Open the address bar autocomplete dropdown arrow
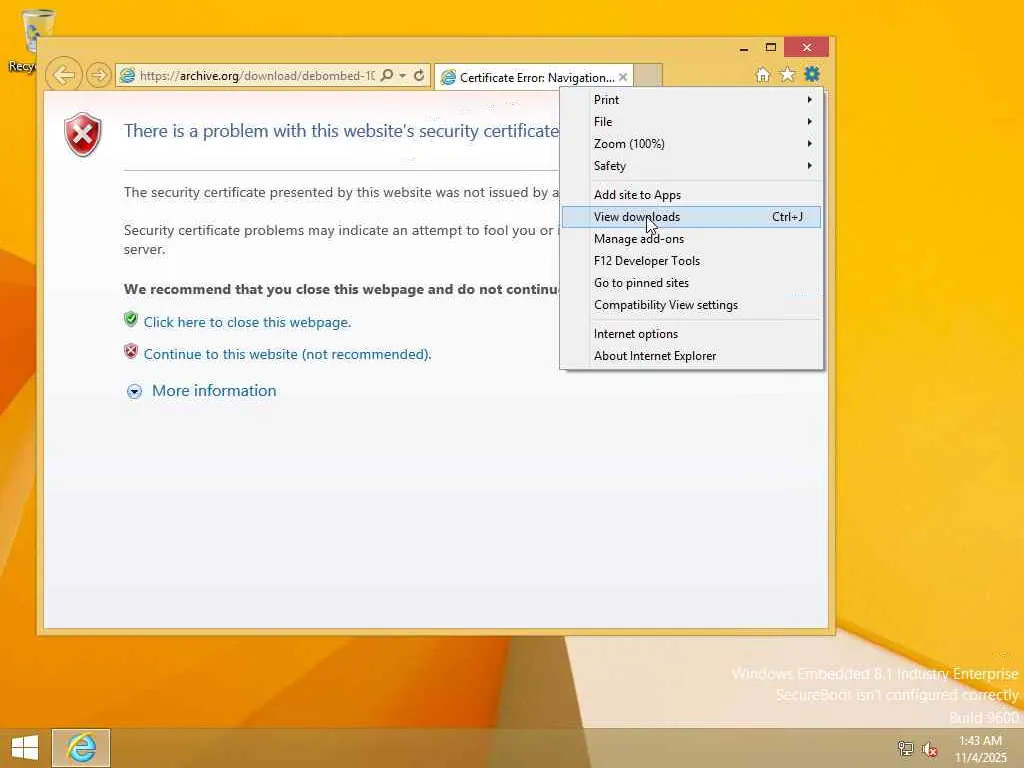Viewport: 1024px width, 768px height. point(403,76)
